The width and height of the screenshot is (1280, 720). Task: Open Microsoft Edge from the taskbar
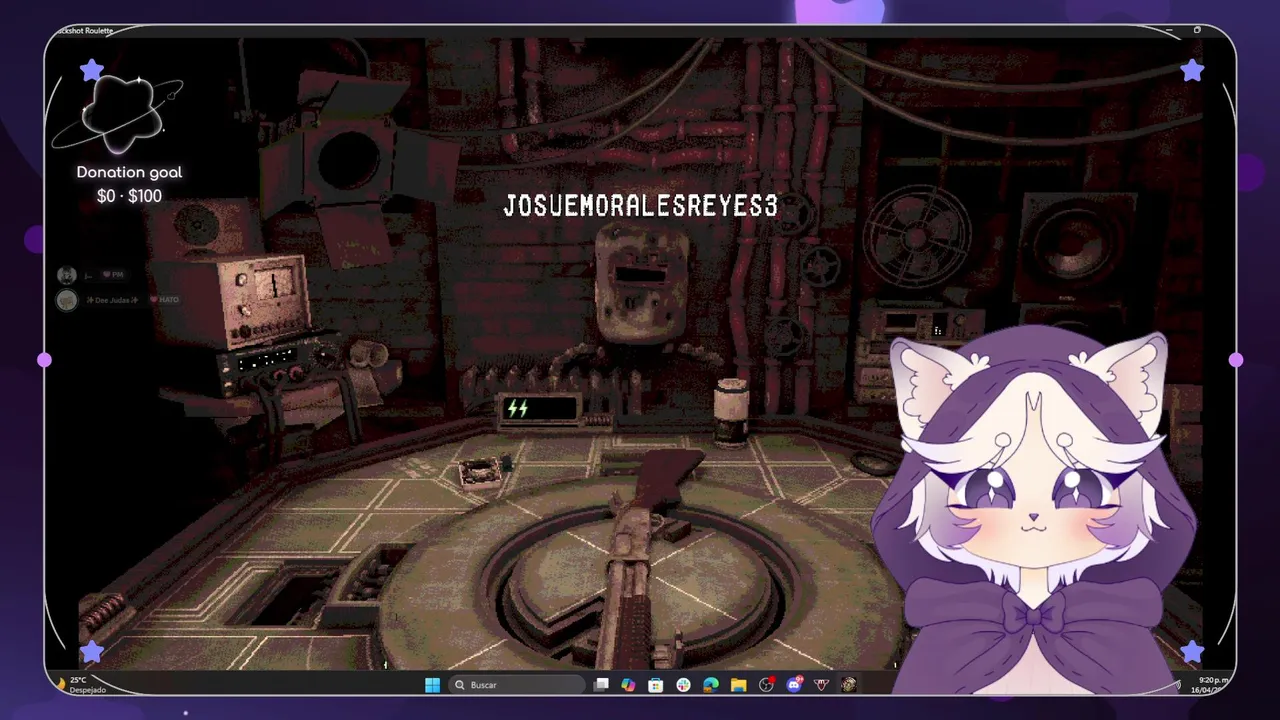pyautogui.click(x=710, y=685)
